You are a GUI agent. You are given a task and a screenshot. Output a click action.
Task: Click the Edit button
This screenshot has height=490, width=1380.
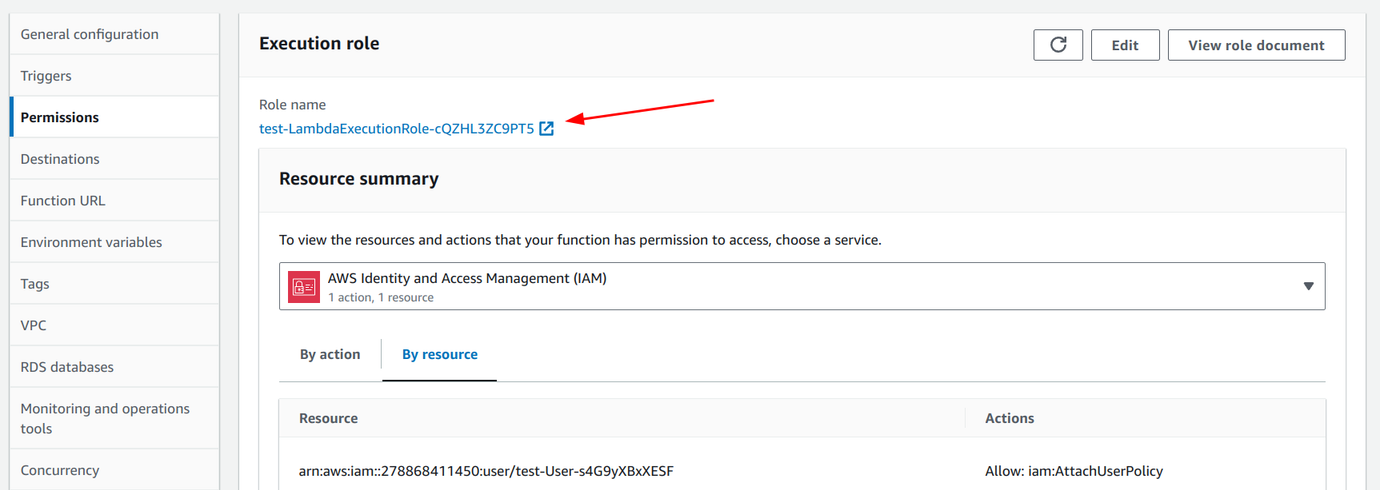click(1125, 45)
